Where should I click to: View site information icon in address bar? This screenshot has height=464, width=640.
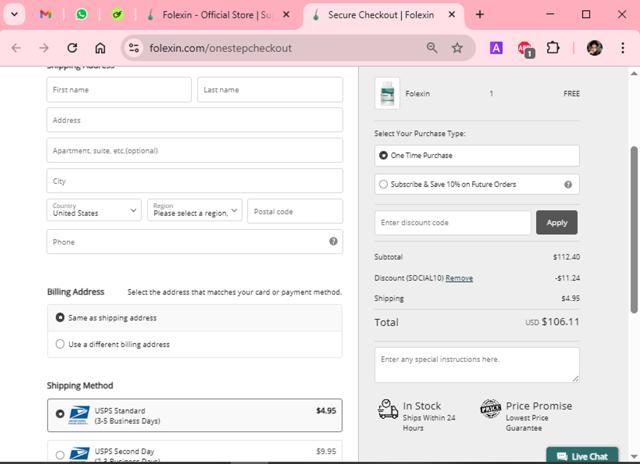(134, 48)
